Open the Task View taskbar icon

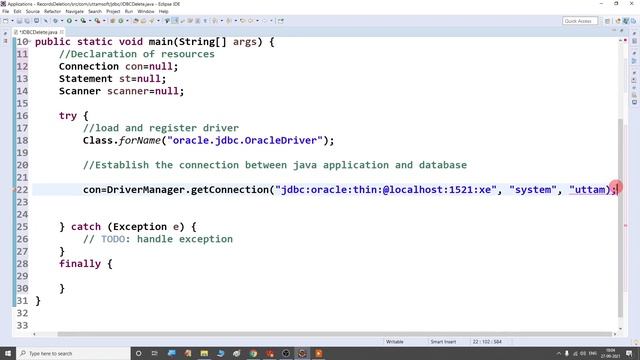[155, 353]
